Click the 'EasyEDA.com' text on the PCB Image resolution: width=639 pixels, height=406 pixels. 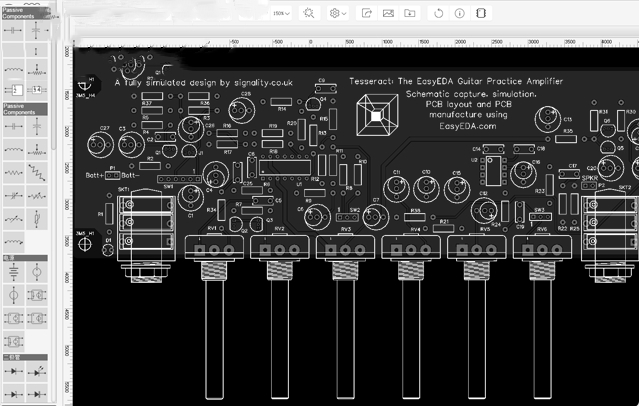click(x=467, y=126)
